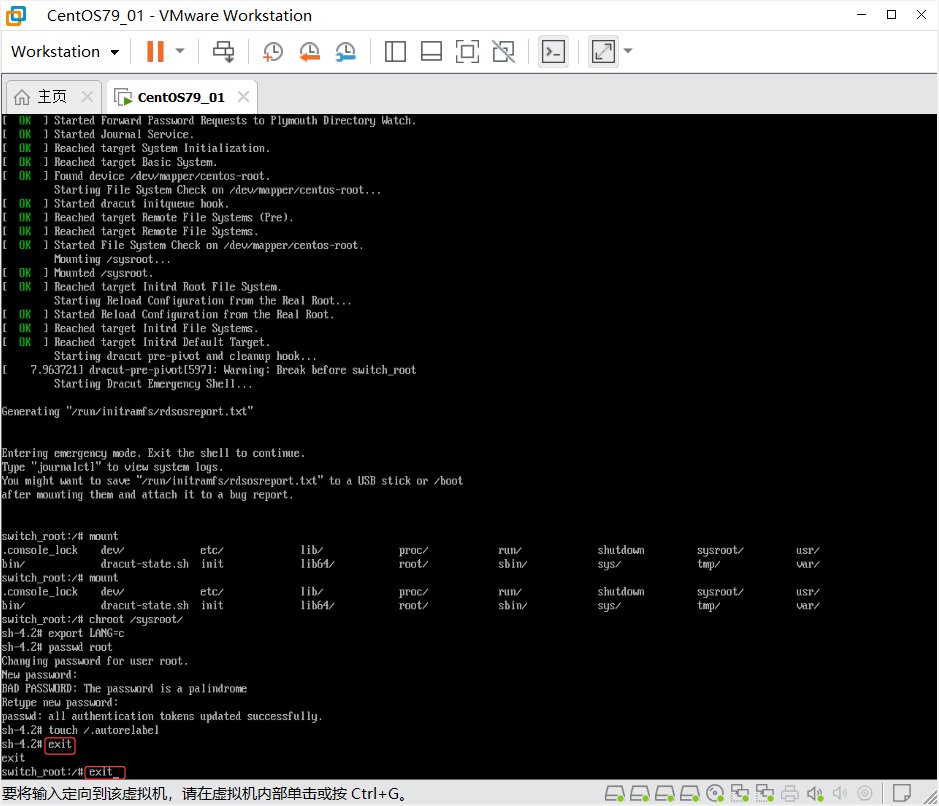Close the VMware Workstation window
This screenshot has height=806, width=939.
[922, 15]
